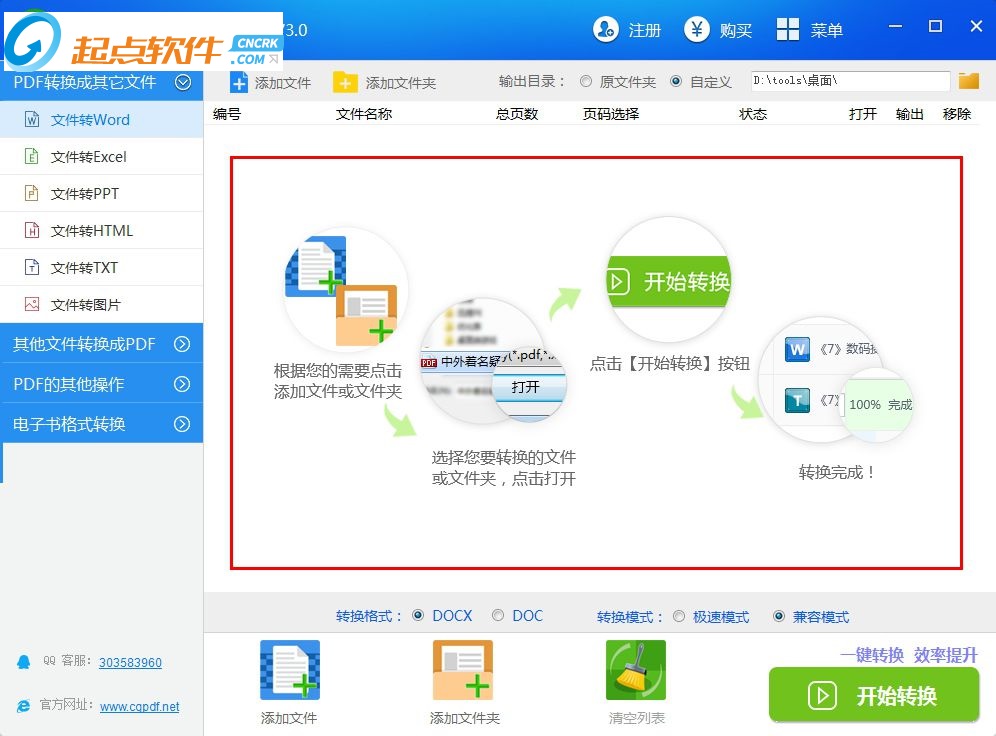Minimize the converter window
The width and height of the screenshot is (996, 736).
tap(896, 26)
